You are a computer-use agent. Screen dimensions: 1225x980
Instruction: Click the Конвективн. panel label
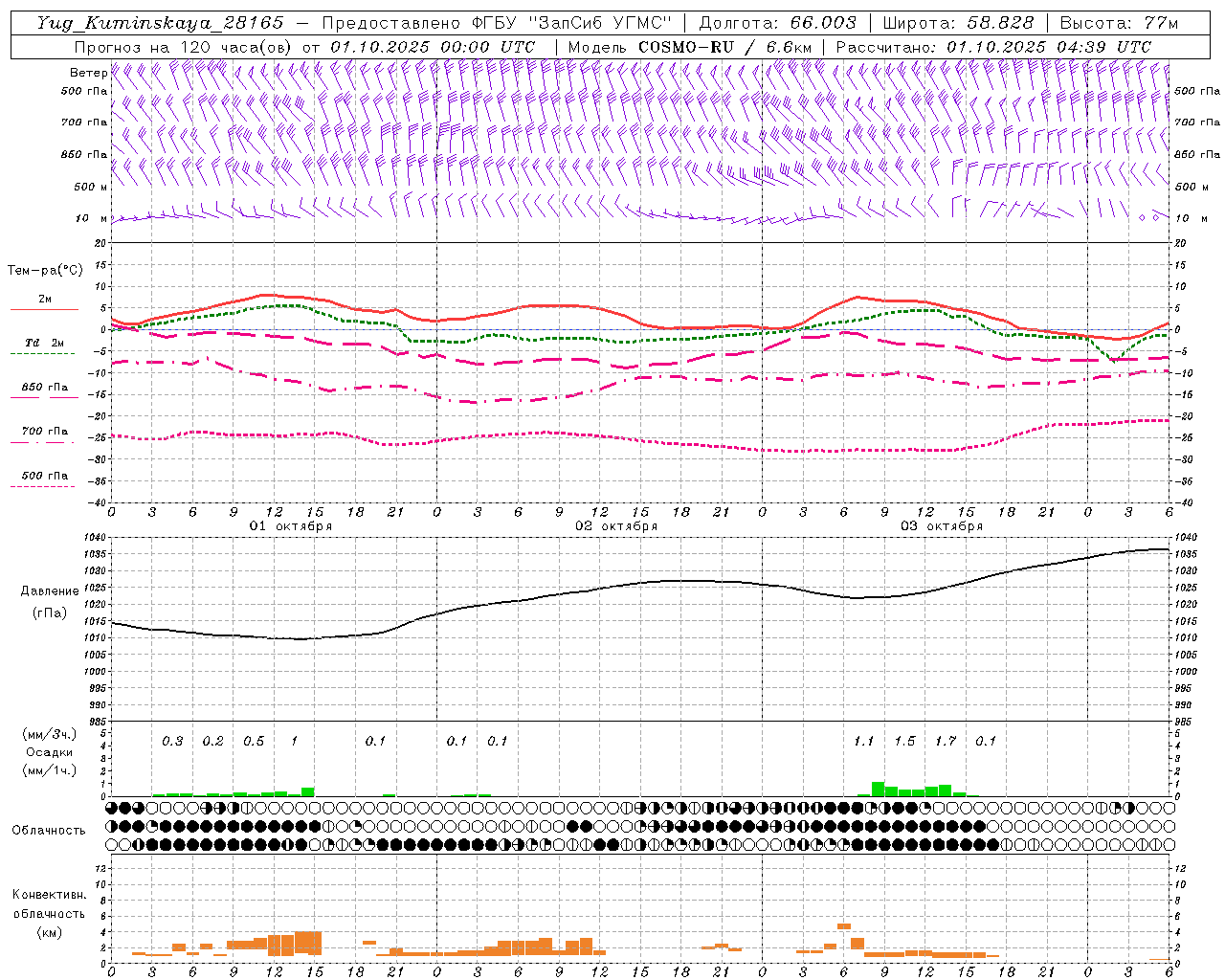(x=49, y=895)
